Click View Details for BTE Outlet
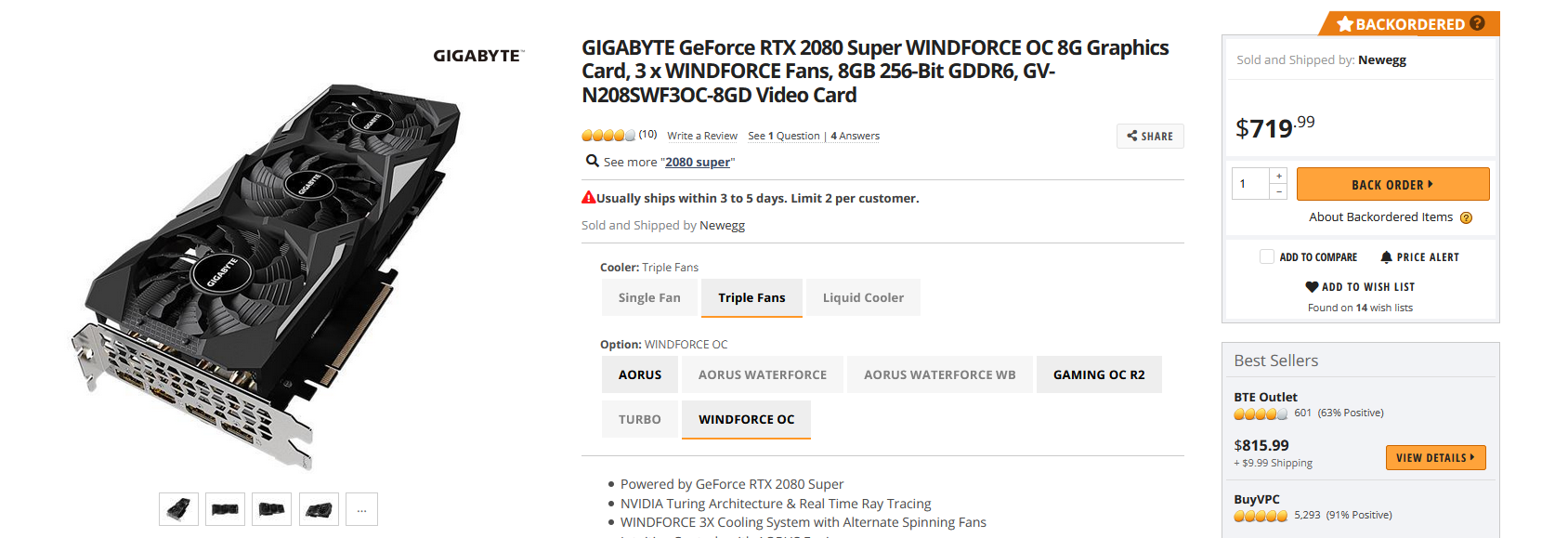Image resolution: width=1568 pixels, height=538 pixels. (x=1435, y=457)
